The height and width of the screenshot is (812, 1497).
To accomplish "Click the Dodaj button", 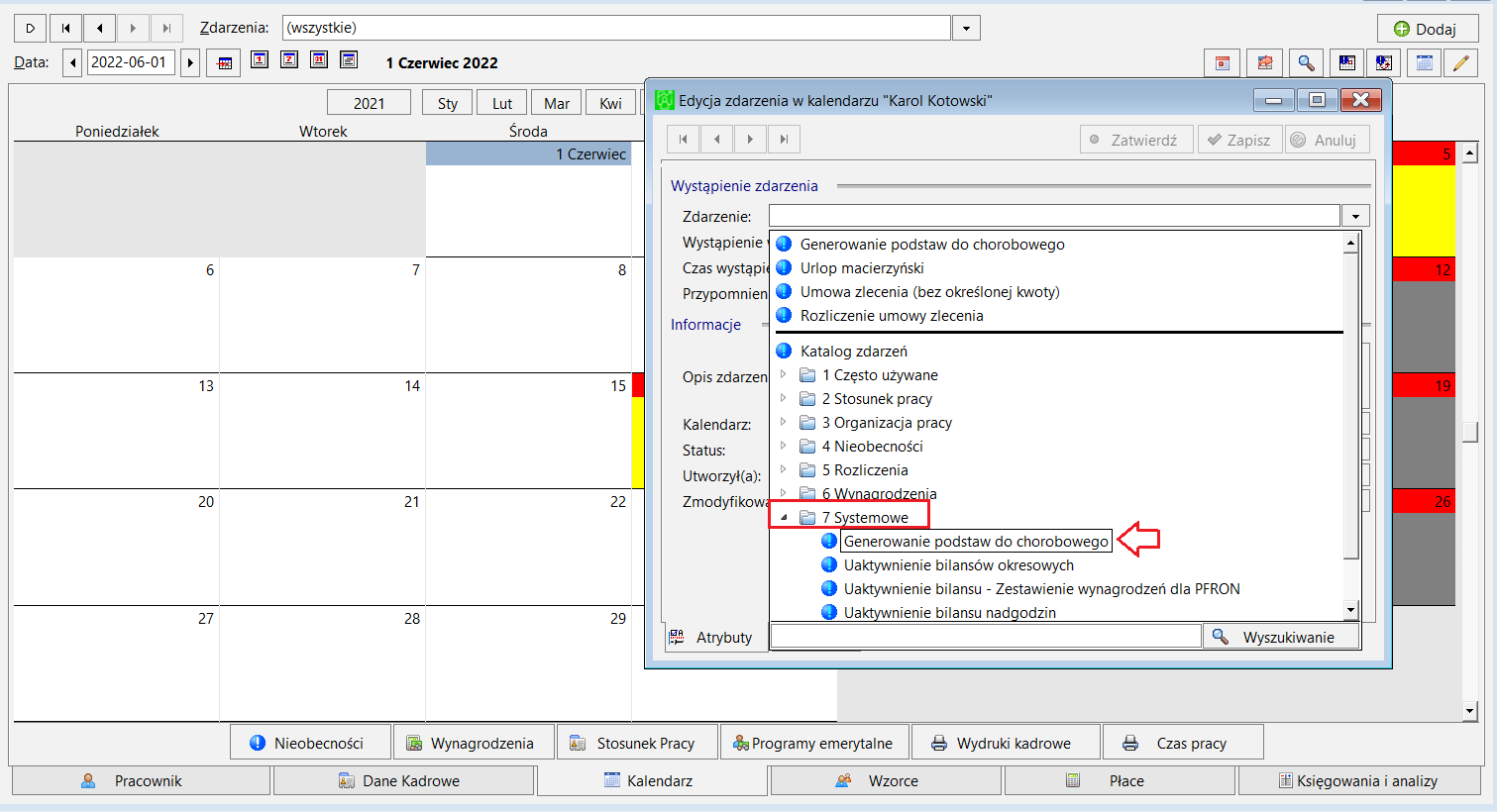I will click(x=1427, y=29).
